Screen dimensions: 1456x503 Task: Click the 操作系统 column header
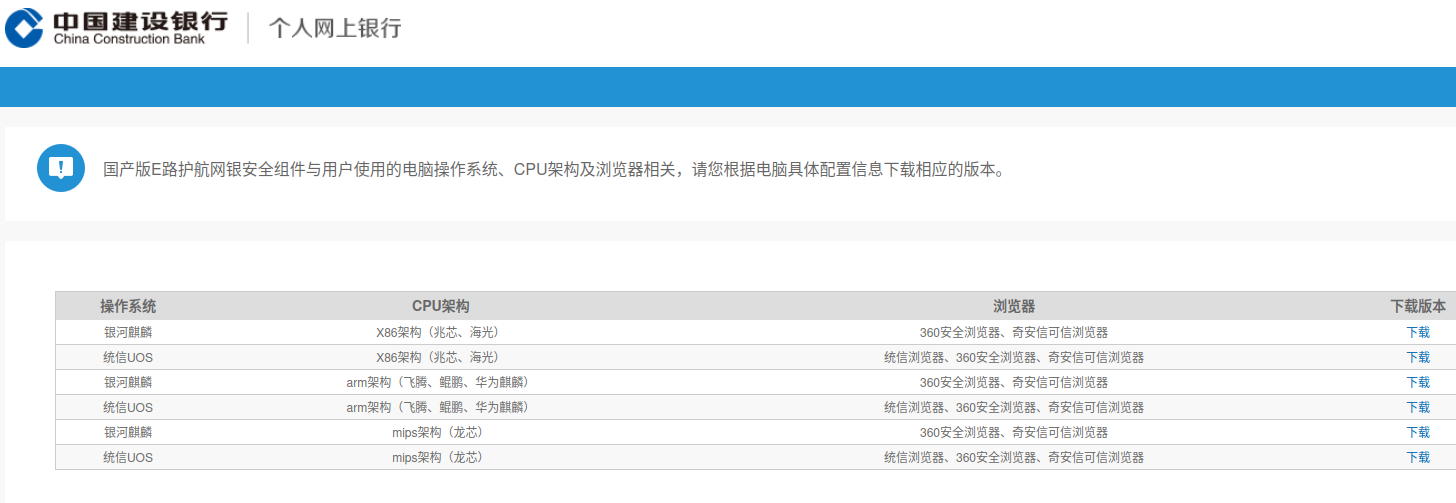128,306
